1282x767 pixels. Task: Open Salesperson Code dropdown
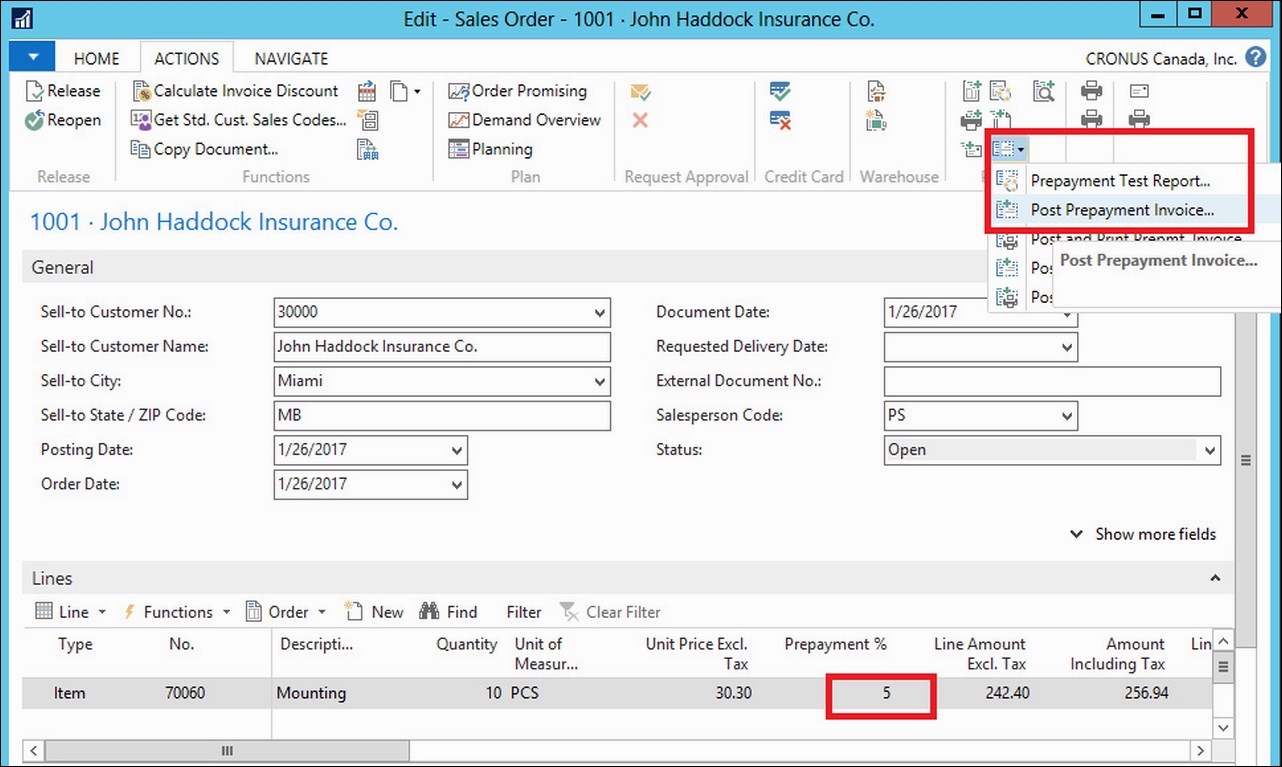(x=1067, y=415)
